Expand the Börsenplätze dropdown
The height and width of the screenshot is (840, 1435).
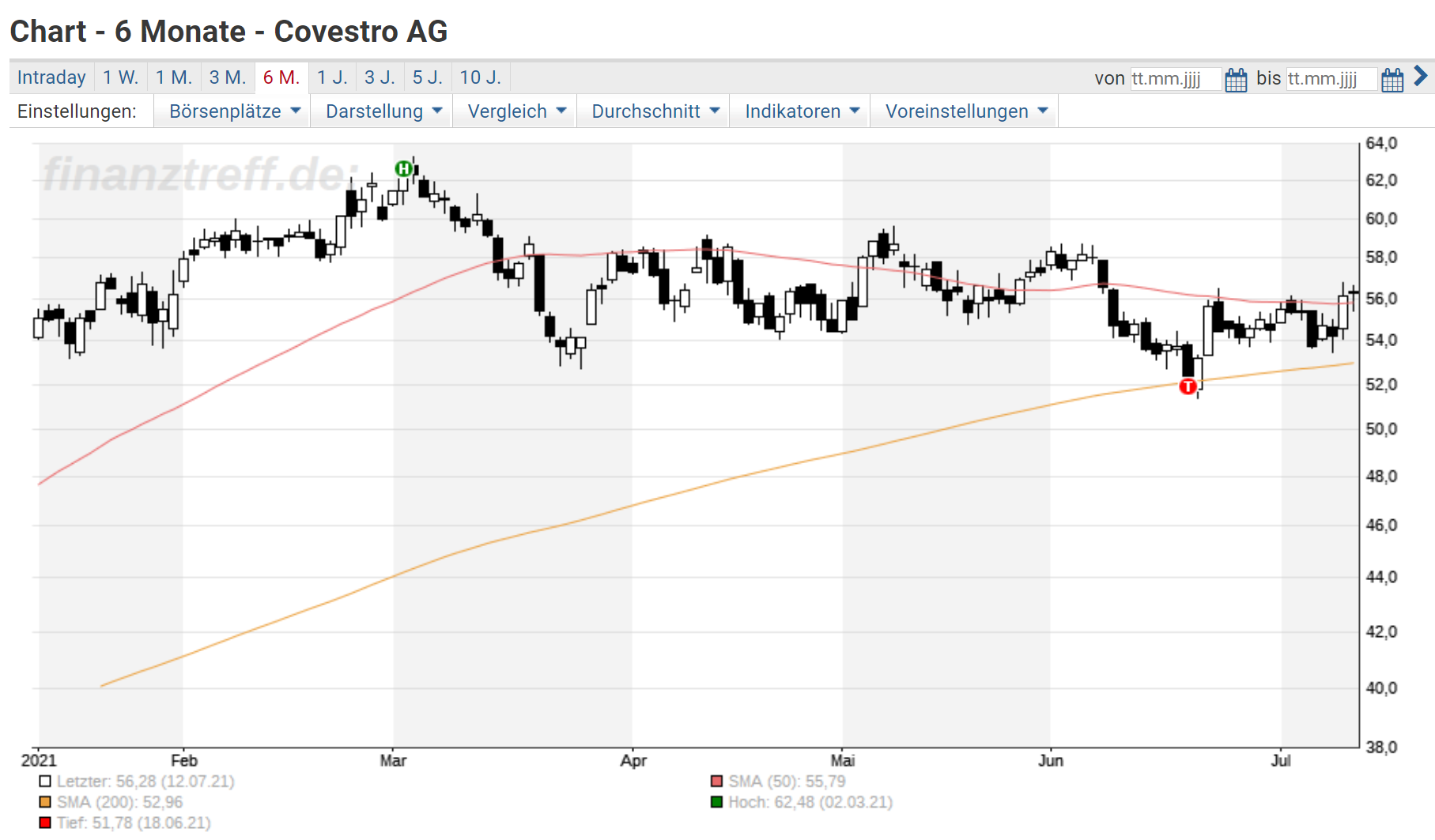(234, 111)
